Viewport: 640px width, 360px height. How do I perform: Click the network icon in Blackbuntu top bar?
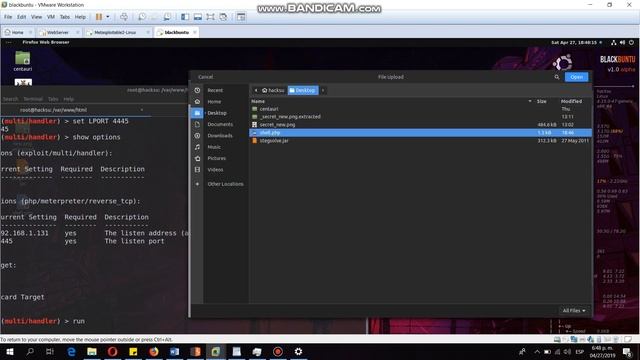point(613,42)
